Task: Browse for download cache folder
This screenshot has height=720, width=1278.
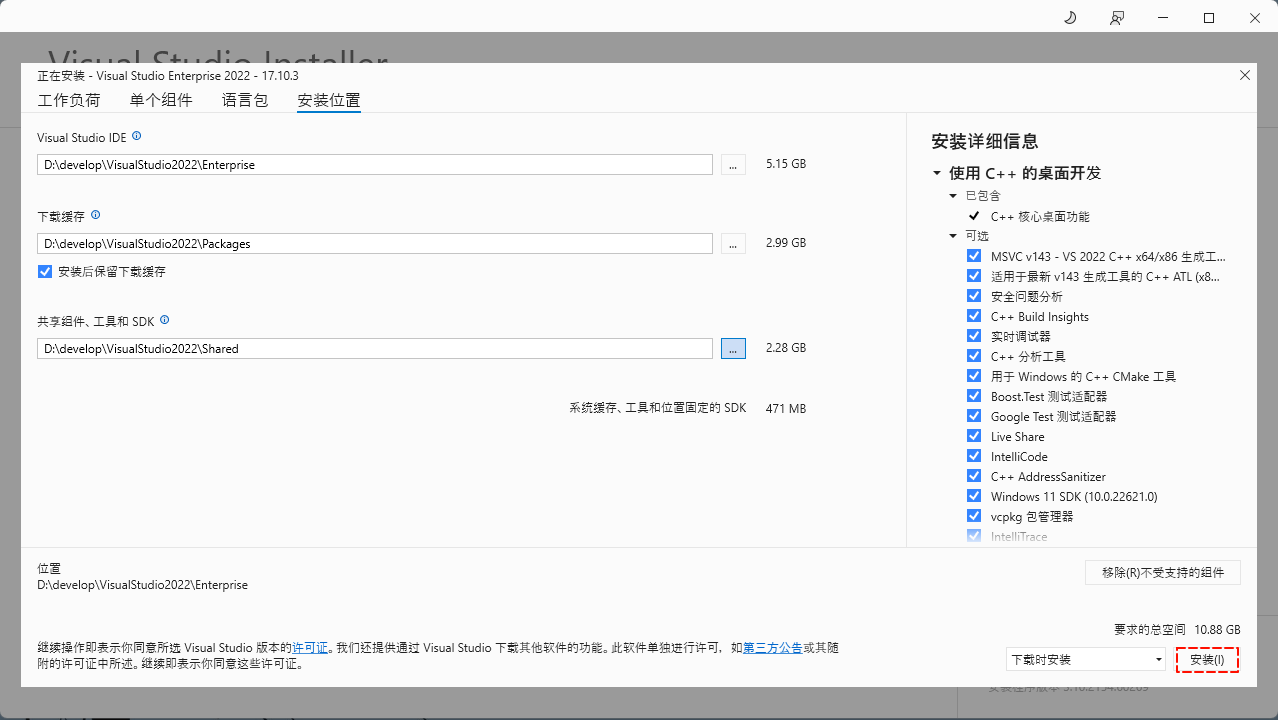Action: (733, 243)
